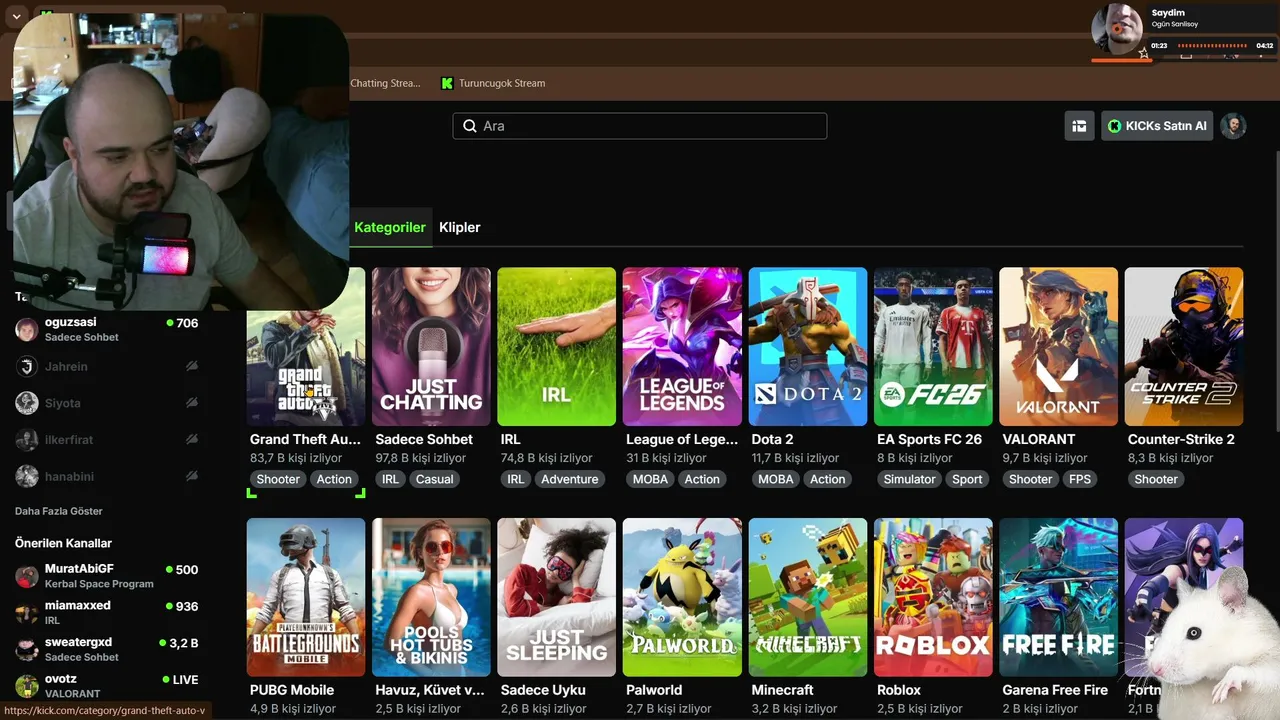Select the Adventure tag under IRL
This screenshot has height=720, width=1280.
coord(570,479)
